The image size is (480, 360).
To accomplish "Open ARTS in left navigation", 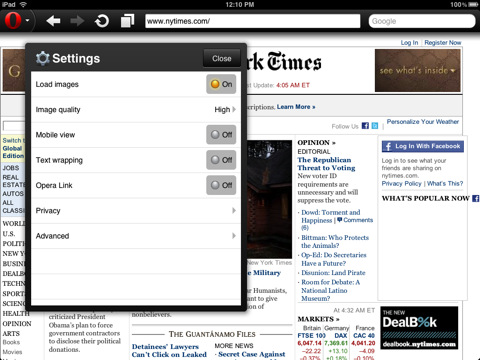I will click(x=11, y=333).
